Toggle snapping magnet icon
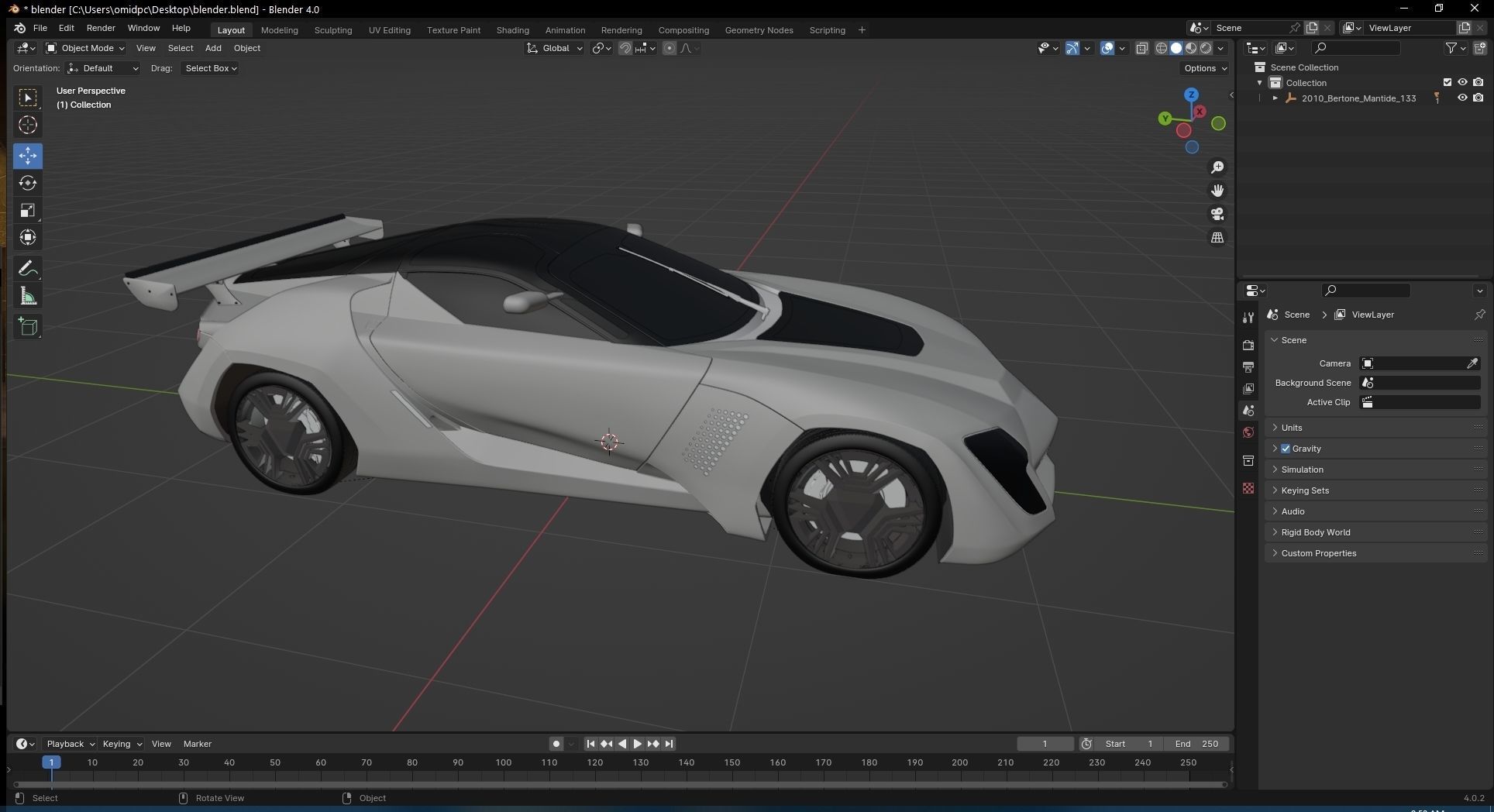1494x812 pixels. [x=625, y=48]
